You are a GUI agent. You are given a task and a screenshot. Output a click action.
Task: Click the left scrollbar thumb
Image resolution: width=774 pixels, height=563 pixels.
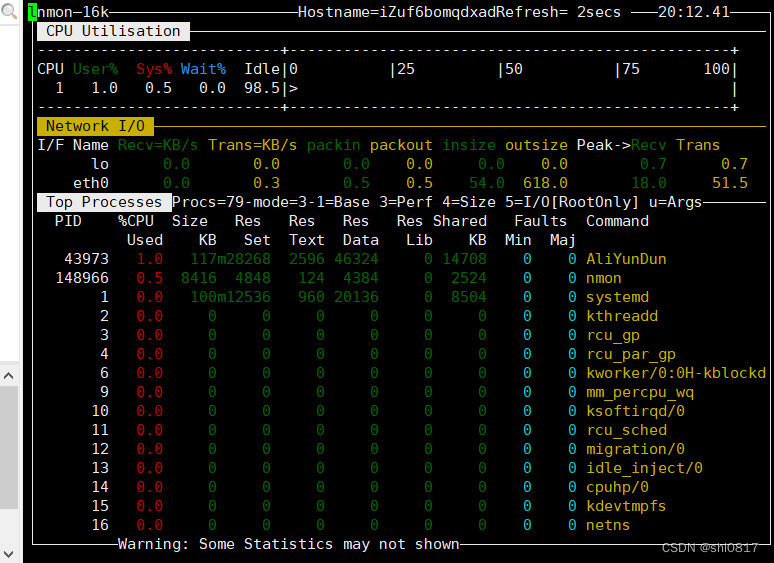pos(8,448)
